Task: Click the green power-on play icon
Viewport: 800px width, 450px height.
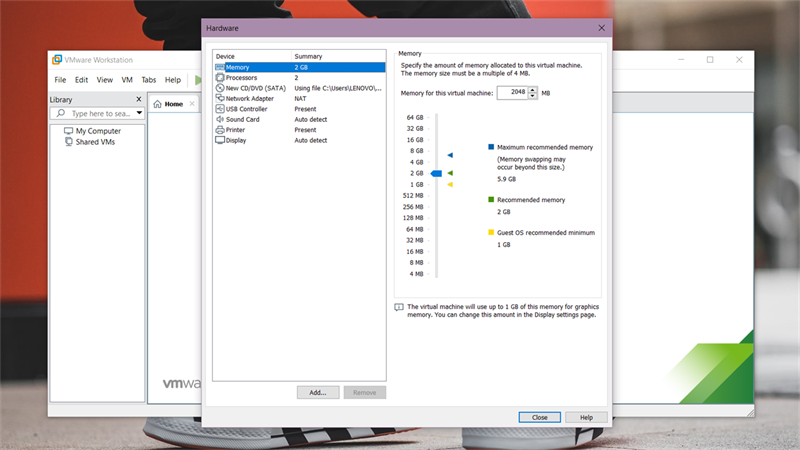Action: pyautogui.click(x=198, y=80)
